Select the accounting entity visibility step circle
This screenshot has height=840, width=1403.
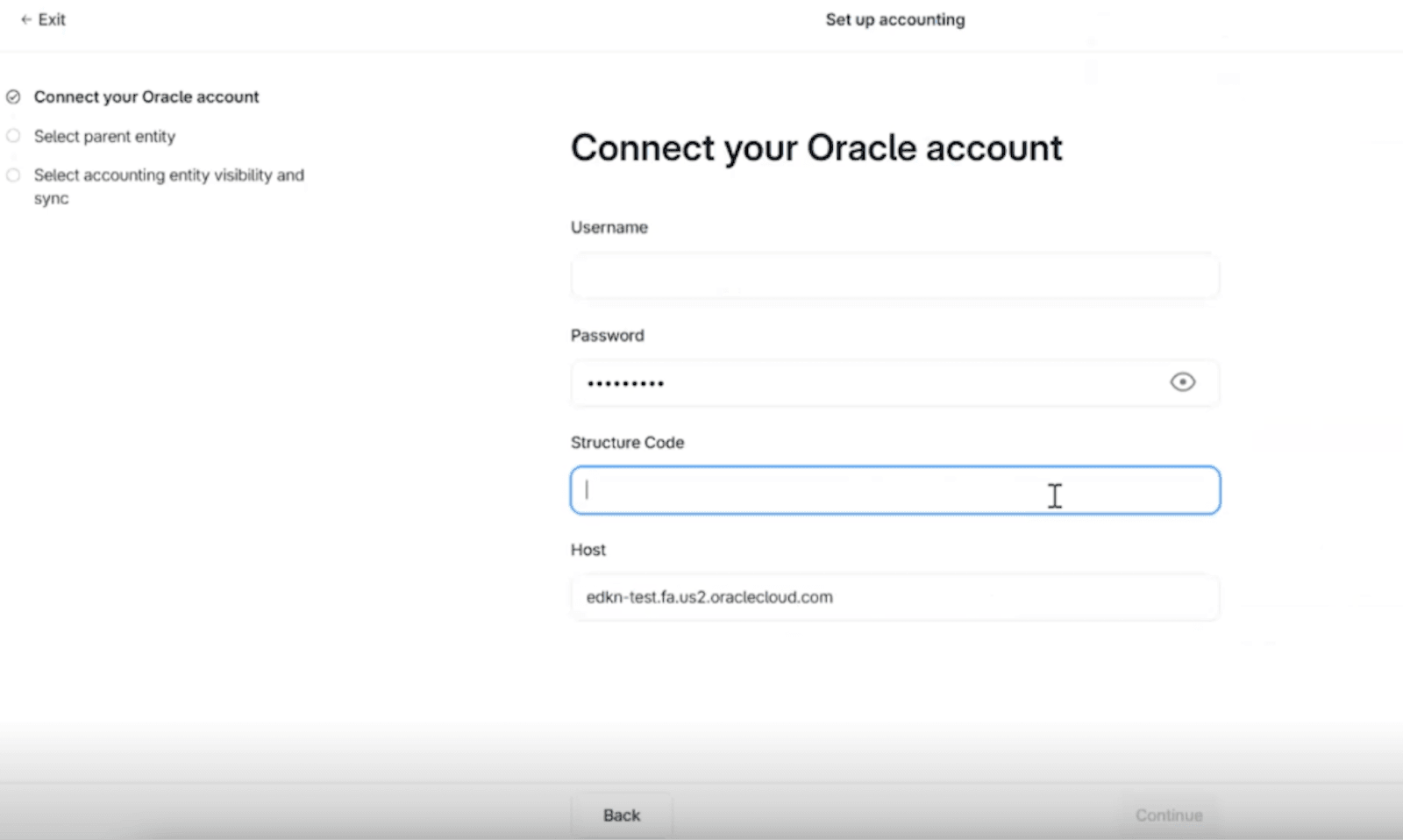point(13,174)
